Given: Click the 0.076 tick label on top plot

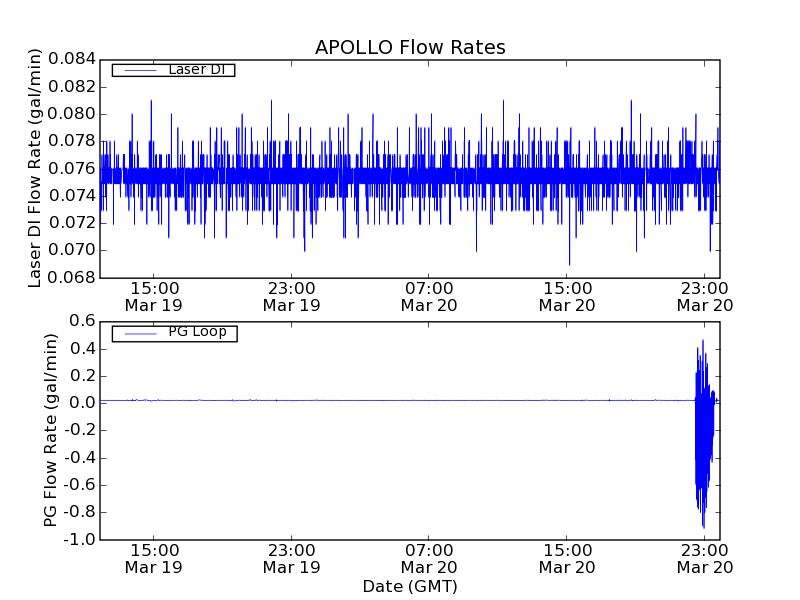Looking at the screenshot, I should pos(72,168).
